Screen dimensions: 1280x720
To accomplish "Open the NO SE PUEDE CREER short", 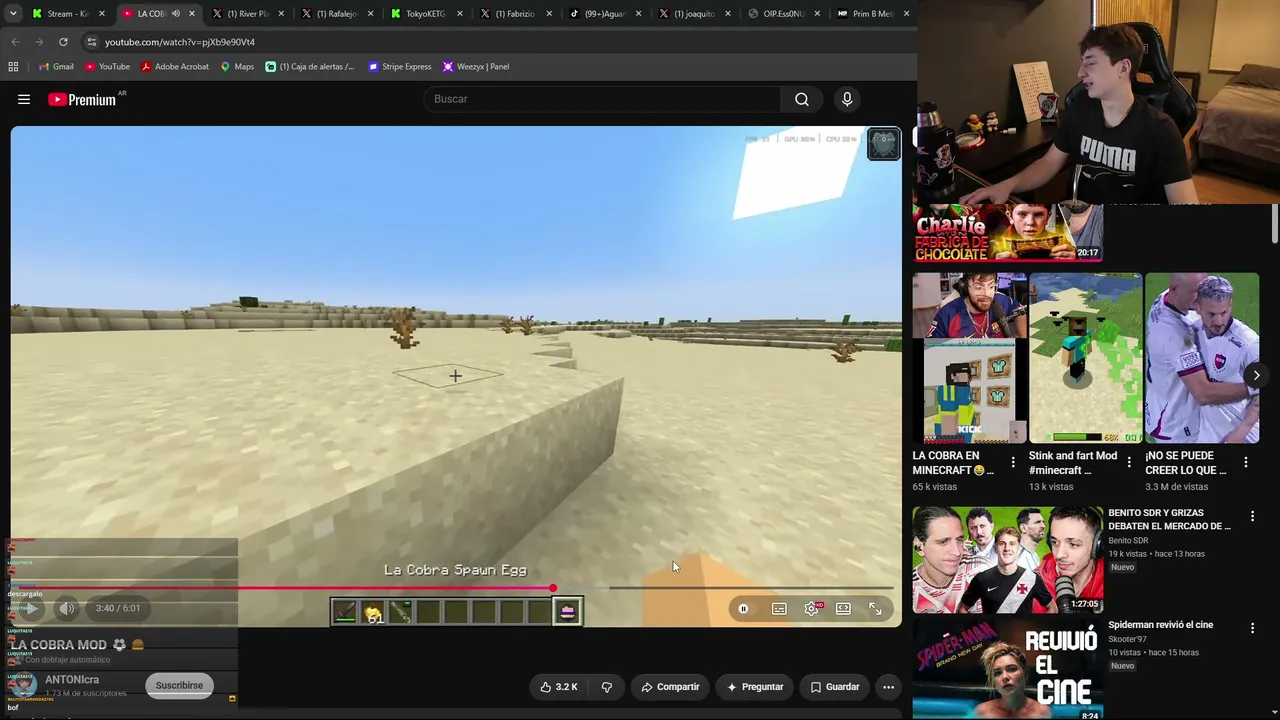I will [1202, 358].
